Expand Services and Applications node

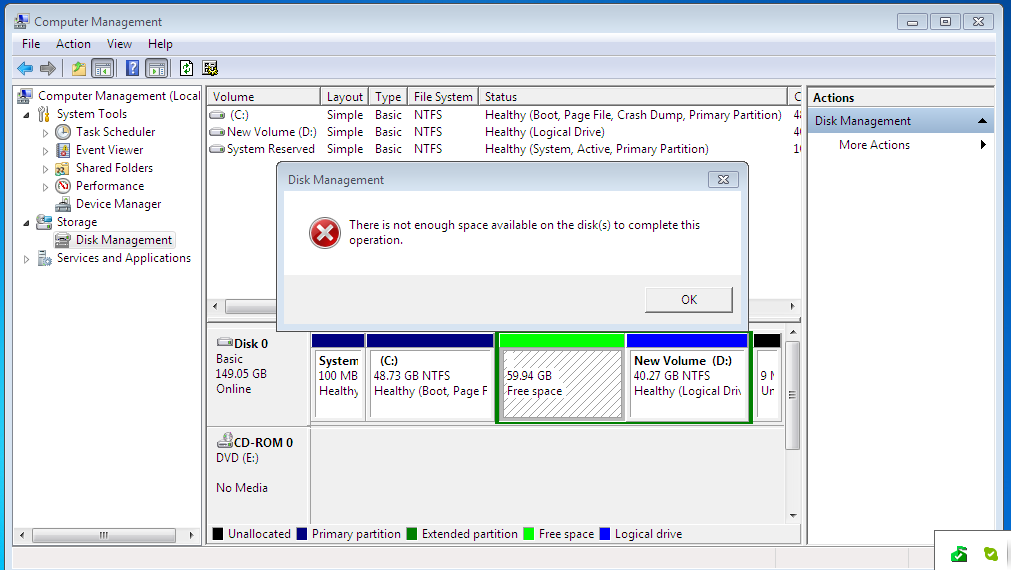(x=26, y=259)
